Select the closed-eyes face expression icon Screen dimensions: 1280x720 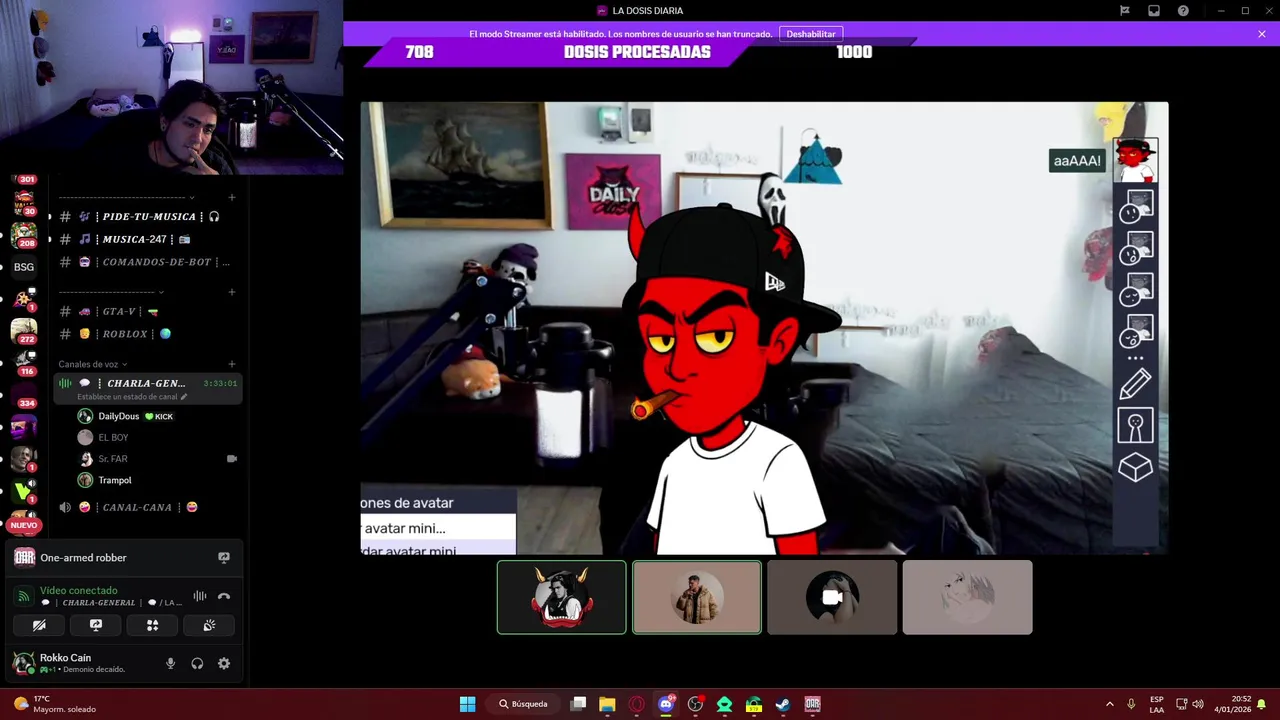1135,289
